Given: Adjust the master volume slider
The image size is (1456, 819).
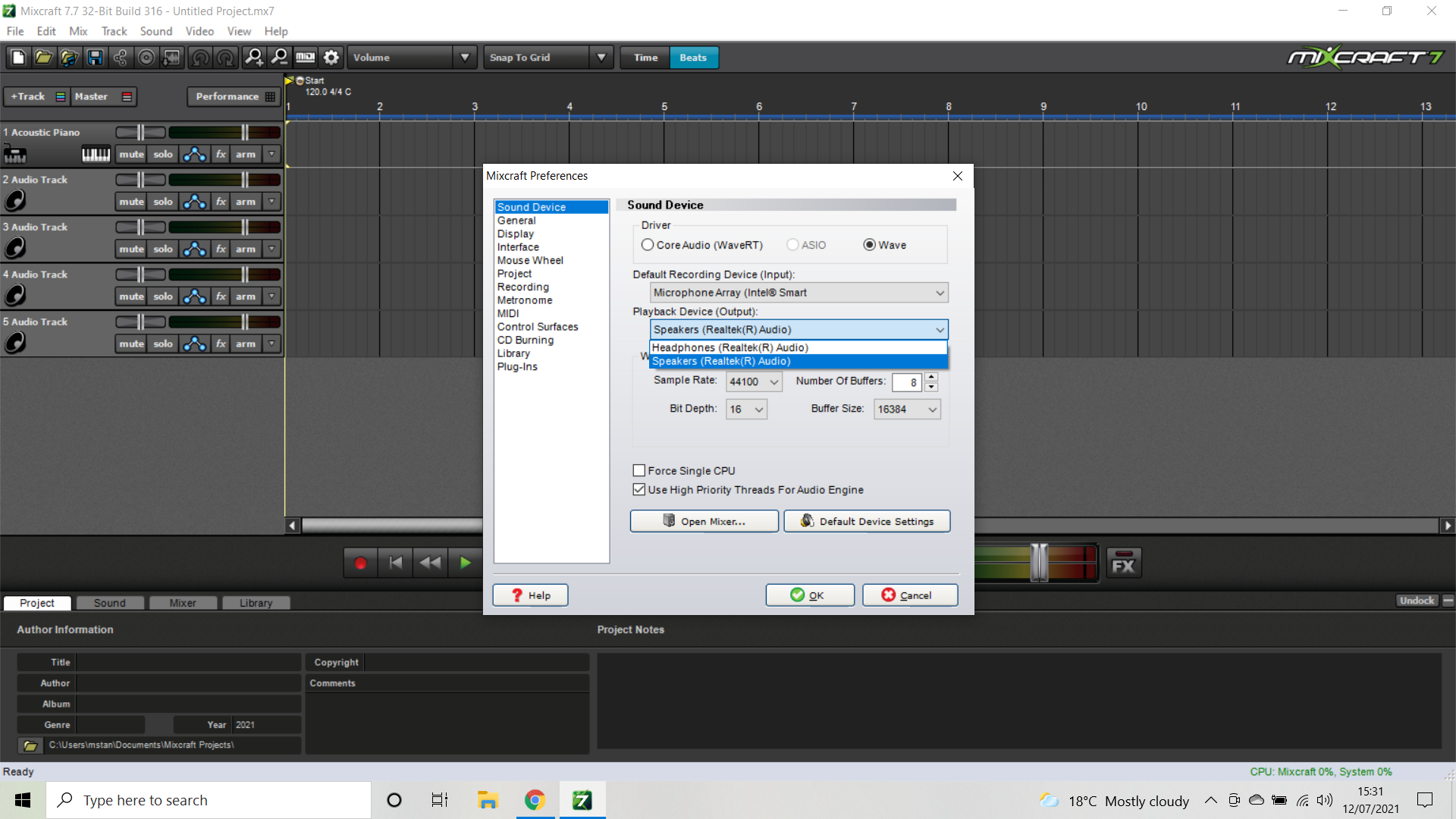Looking at the screenshot, I should (x=1038, y=563).
